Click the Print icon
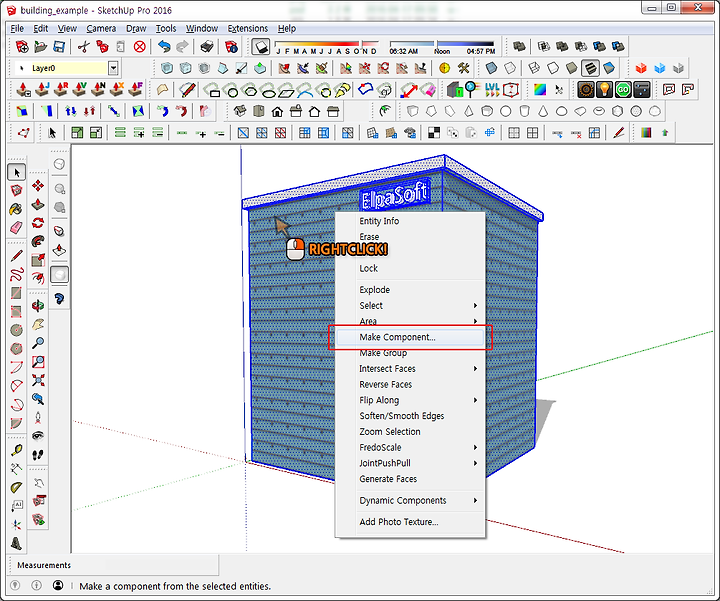The height and width of the screenshot is (601, 720). click(x=207, y=46)
